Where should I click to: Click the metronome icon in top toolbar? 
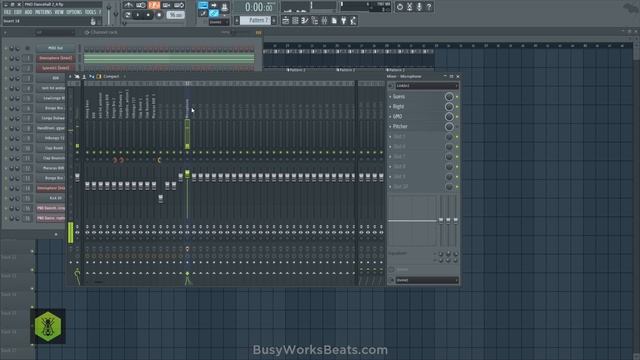(129, 5)
